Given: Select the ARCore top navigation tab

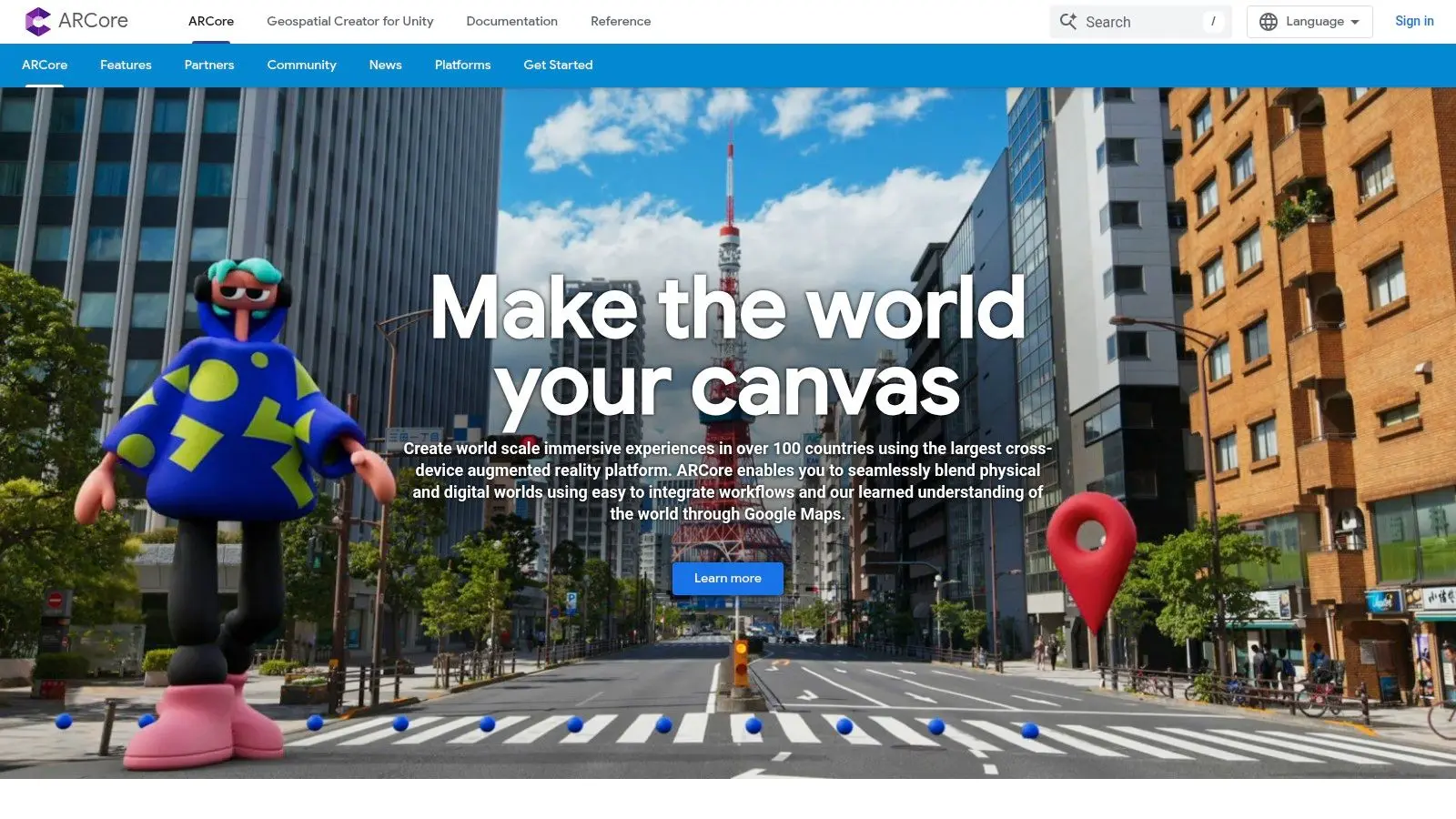Looking at the screenshot, I should tap(211, 21).
